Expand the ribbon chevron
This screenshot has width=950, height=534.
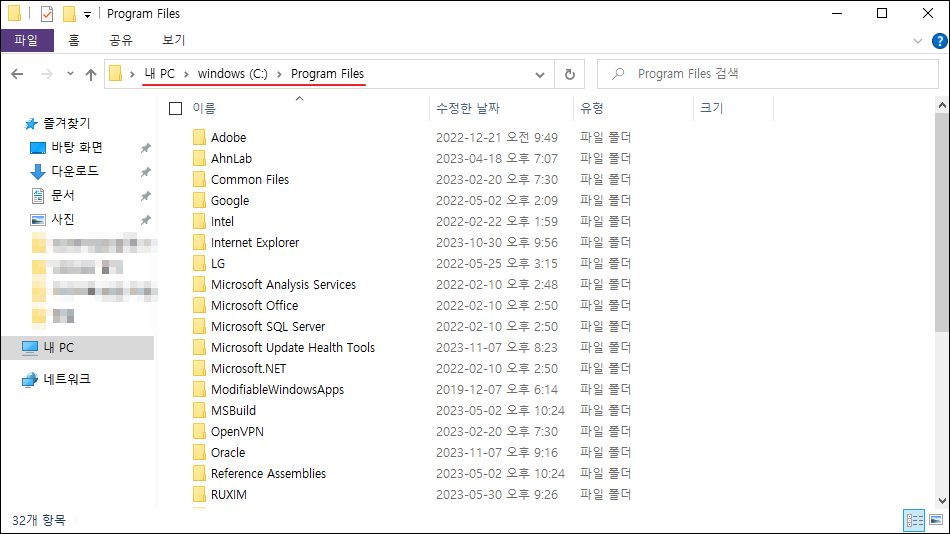tap(917, 41)
